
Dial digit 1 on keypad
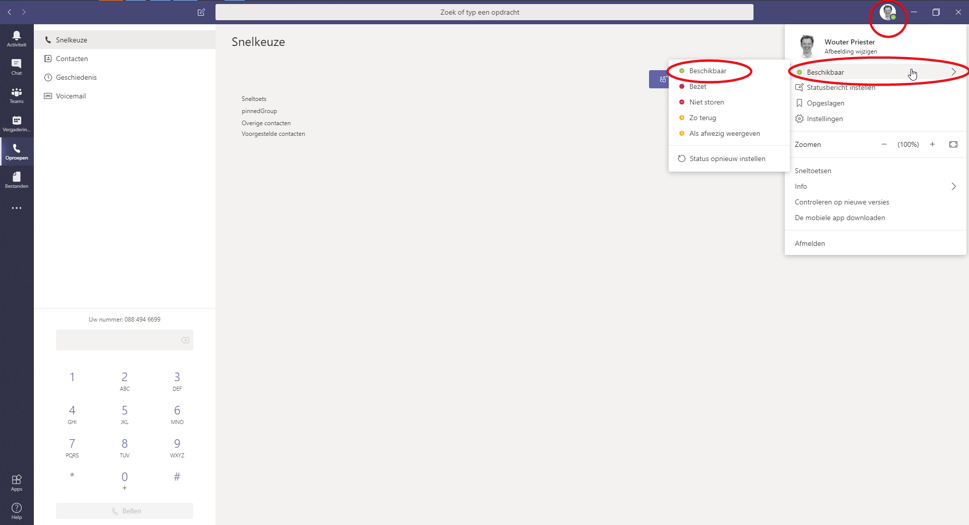pos(72,379)
